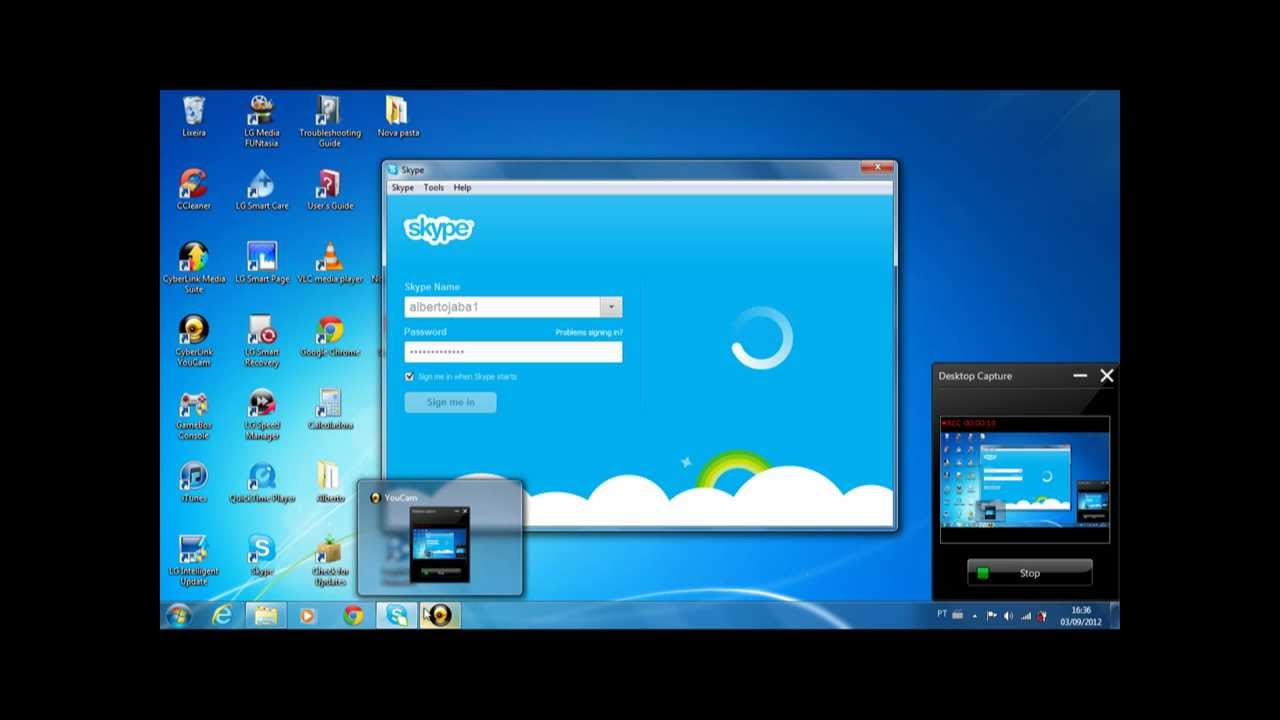Expand the Skype Name dropdown
The width and height of the screenshot is (1280, 720).
pos(611,307)
